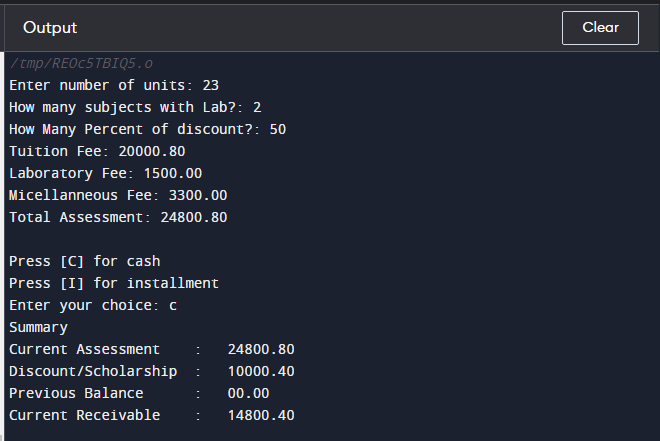
Task: Select the Current Receivable value 14800.40
Action: pyautogui.click(x=261, y=415)
